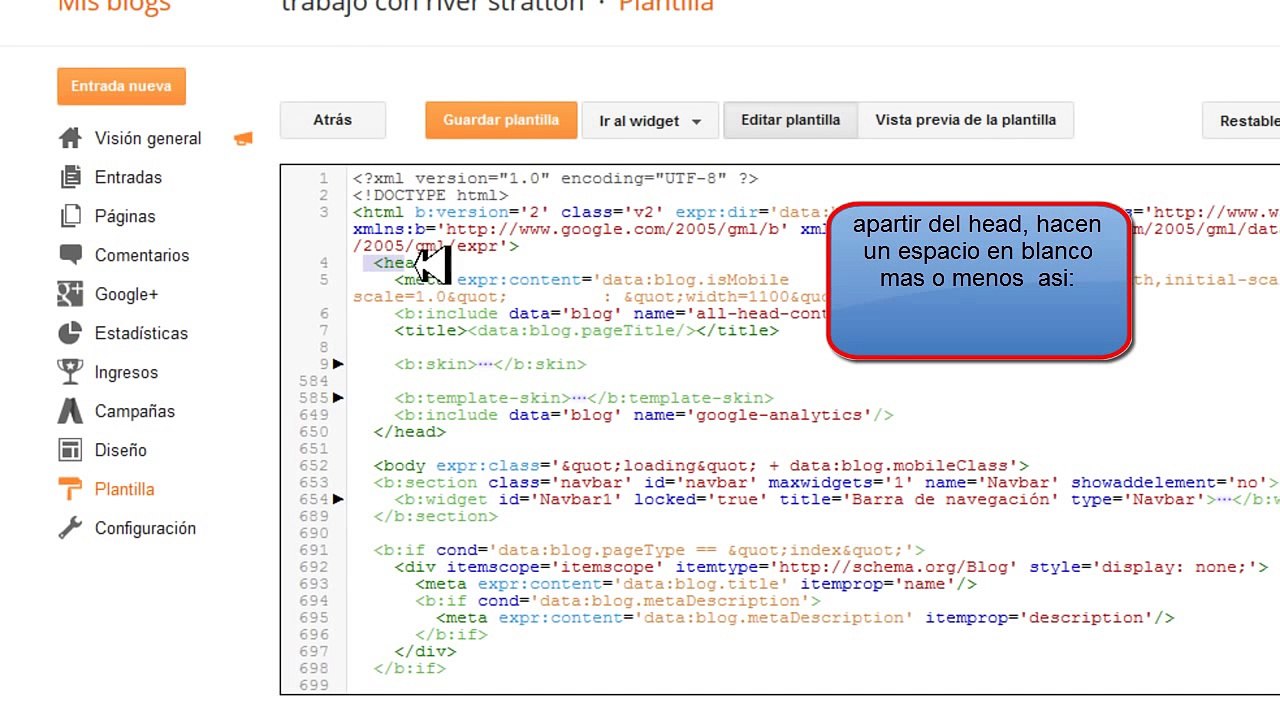Open Diseño in the sidebar
The width and height of the screenshot is (1280, 720).
(x=121, y=450)
